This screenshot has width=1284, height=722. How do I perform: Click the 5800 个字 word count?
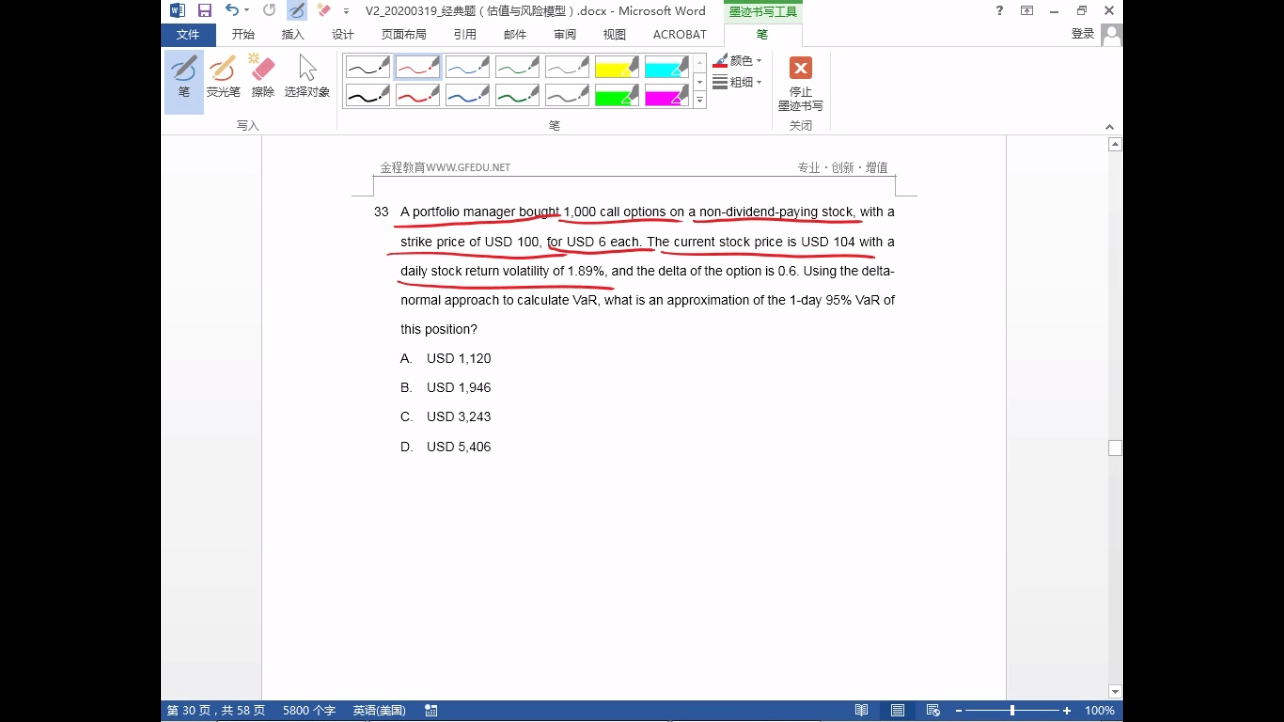click(309, 710)
